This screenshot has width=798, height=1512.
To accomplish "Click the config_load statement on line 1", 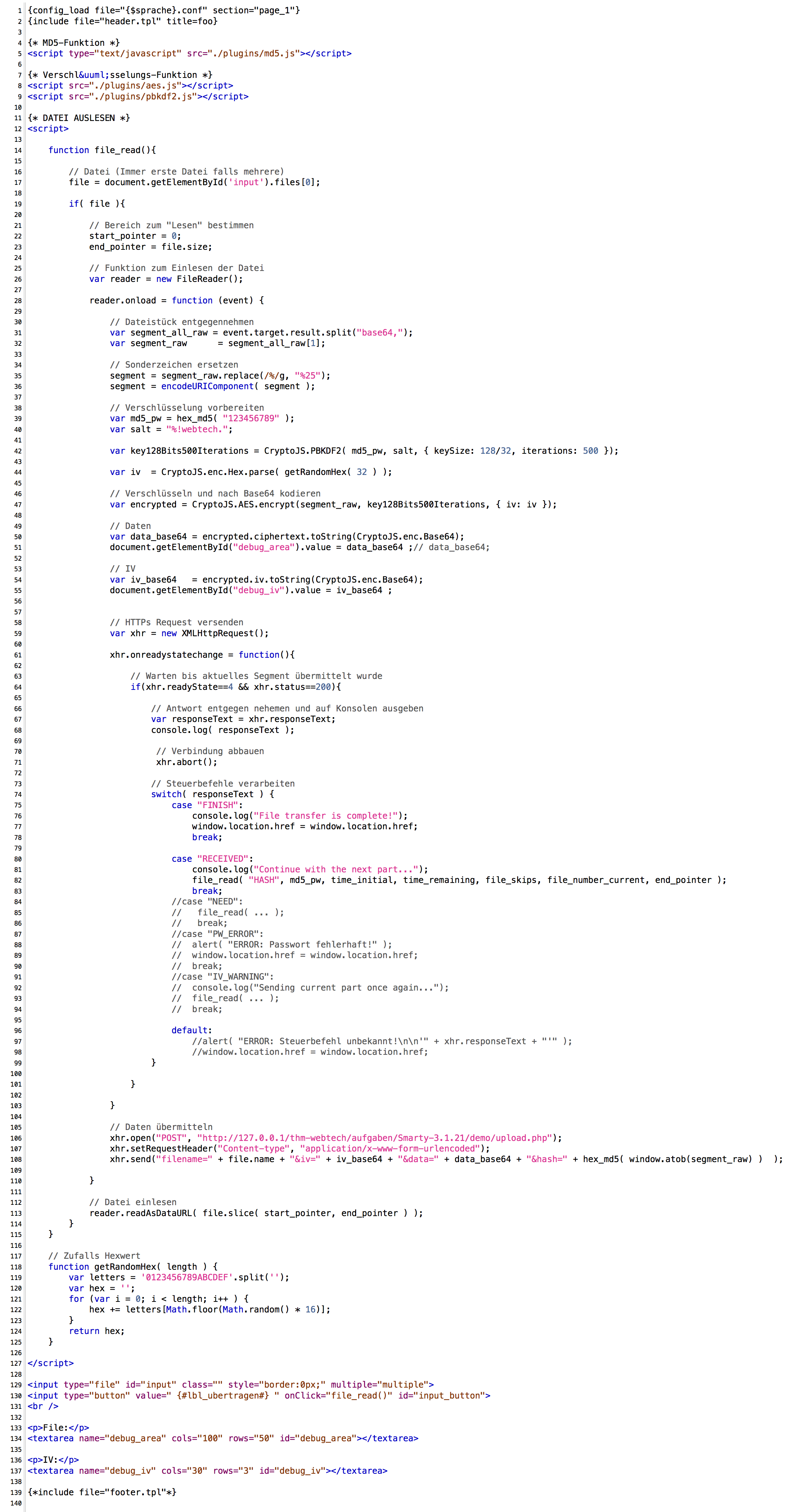I will coord(164,11).
